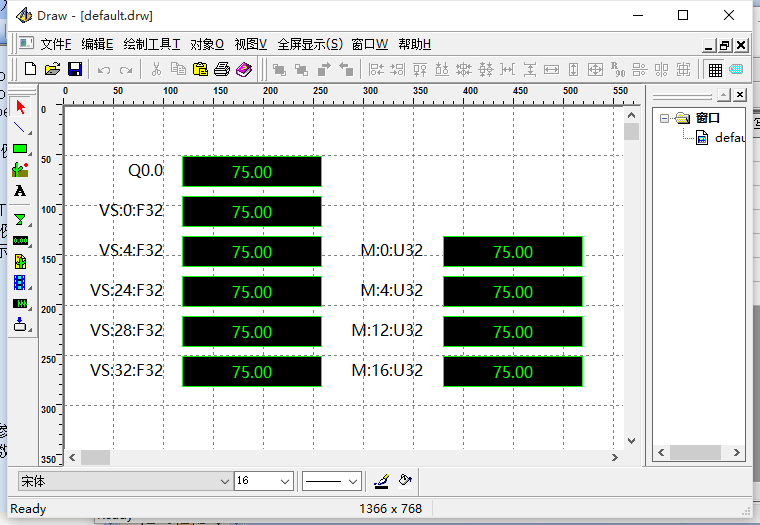Click the paint bucket fill color icon
Image resolution: width=760 pixels, height=525 pixels.
click(x=405, y=481)
